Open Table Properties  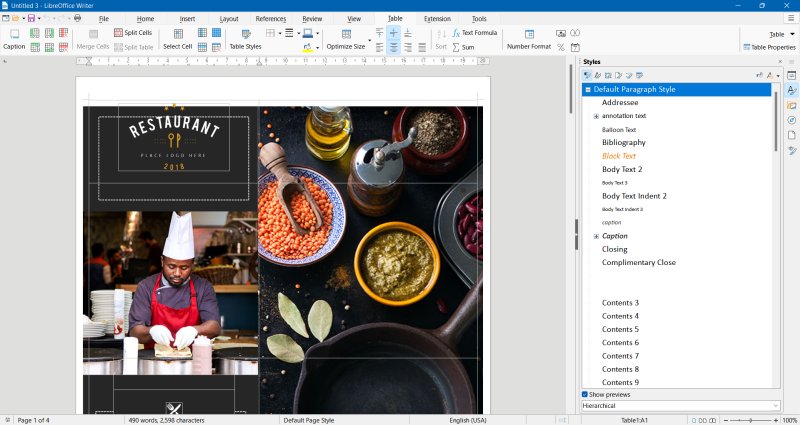point(768,47)
